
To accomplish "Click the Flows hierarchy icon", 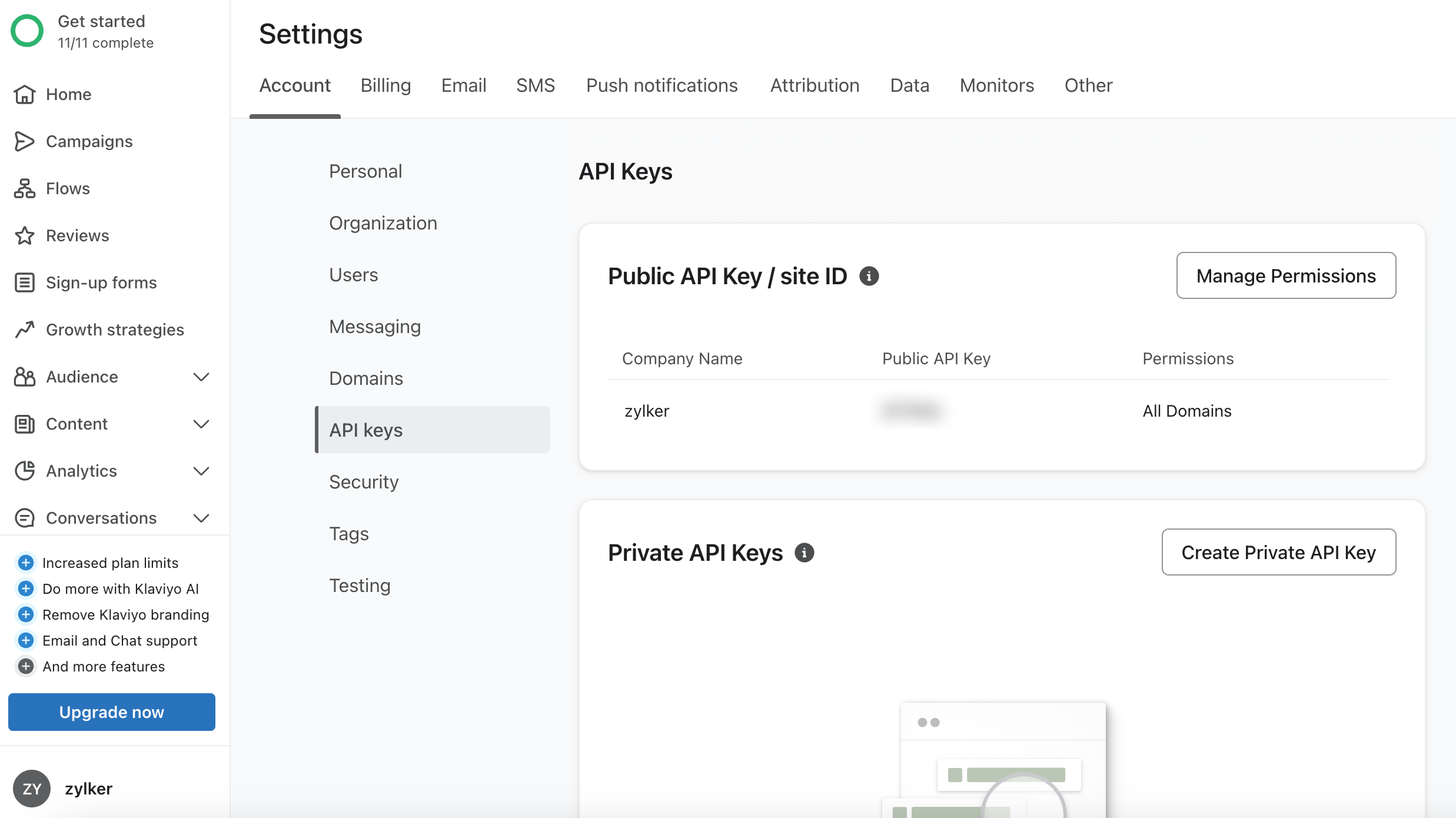I will pos(24,188).
